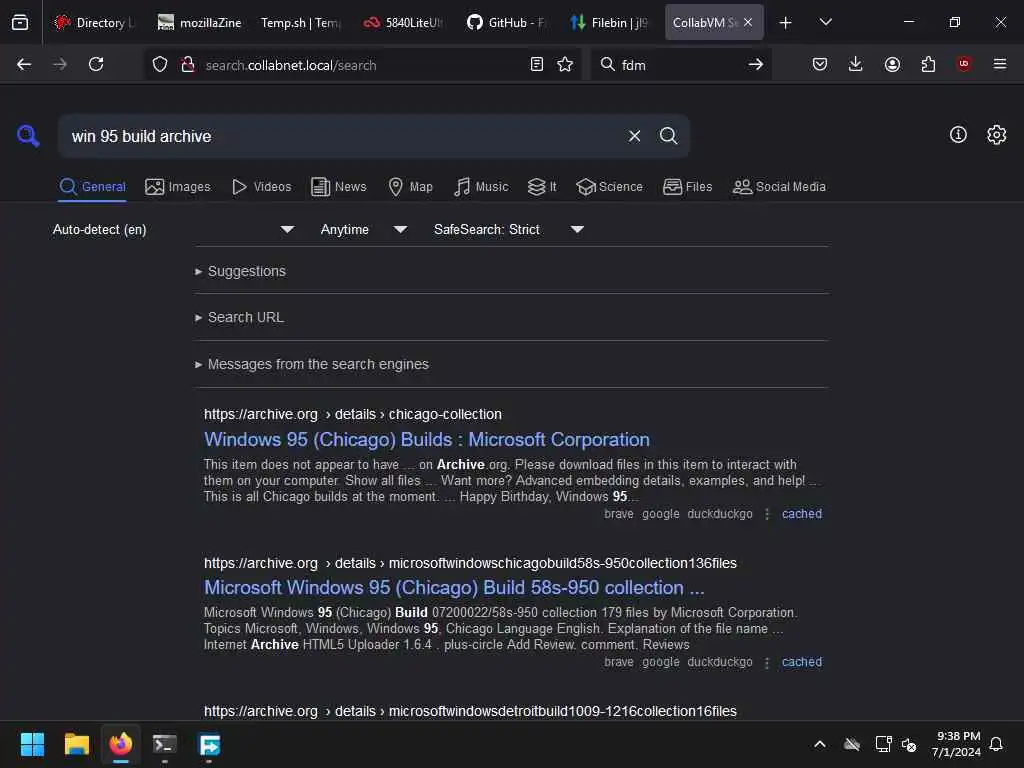
Task: Select the It search category
Action: coord(542,187)
